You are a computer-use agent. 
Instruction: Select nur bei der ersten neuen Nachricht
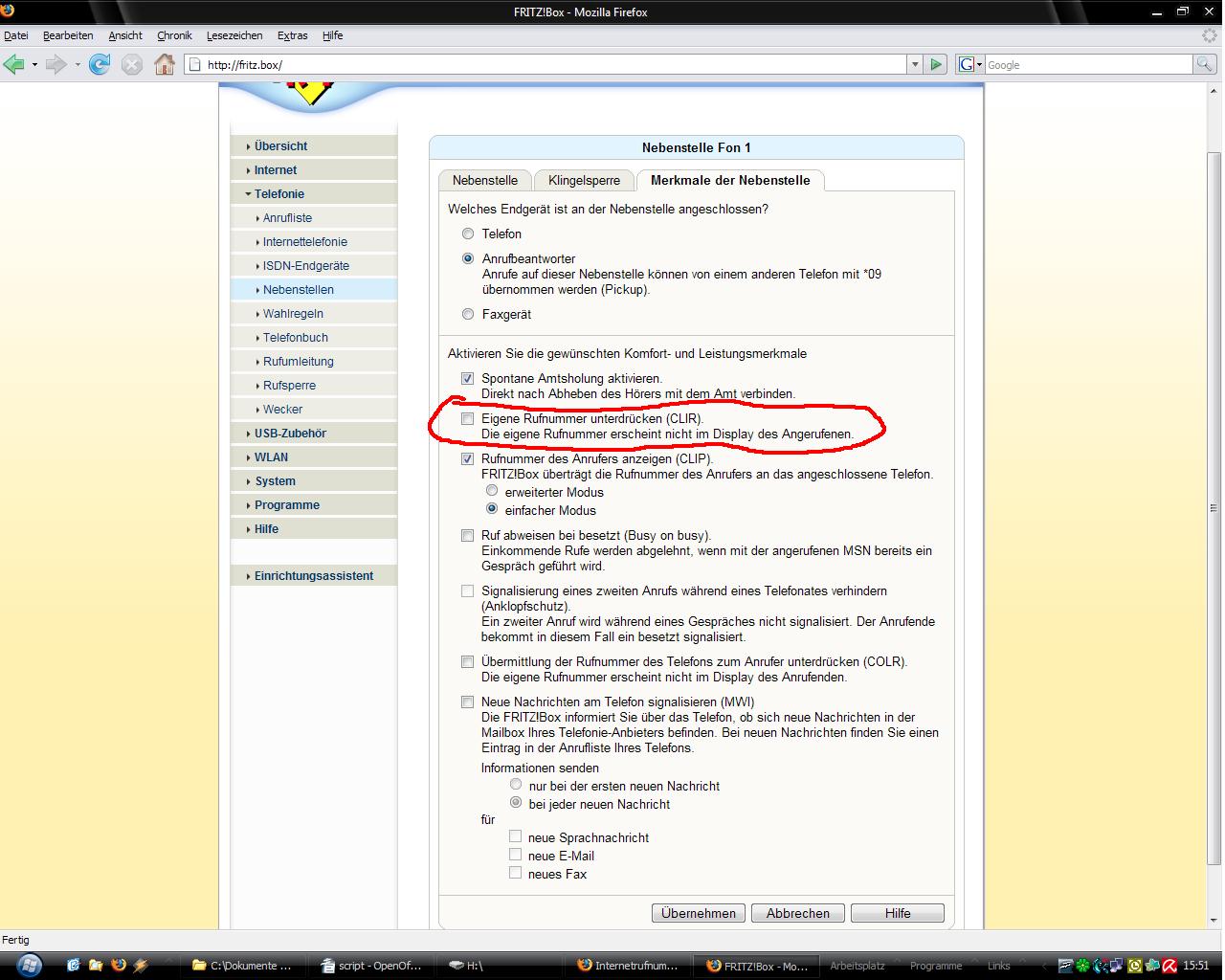click(516, 785)
